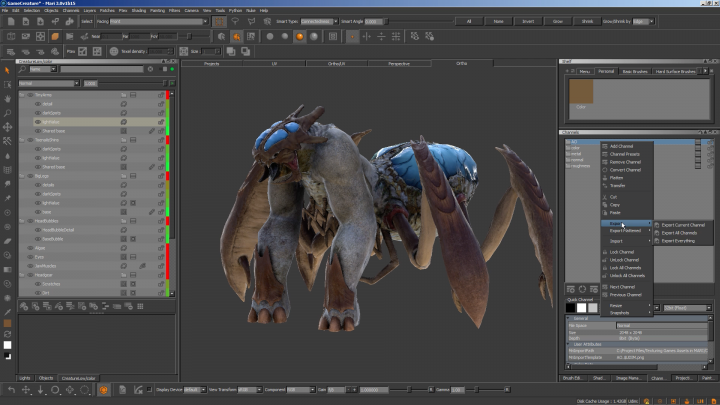Click the full lighting orange sphere icon

[299, 36]
